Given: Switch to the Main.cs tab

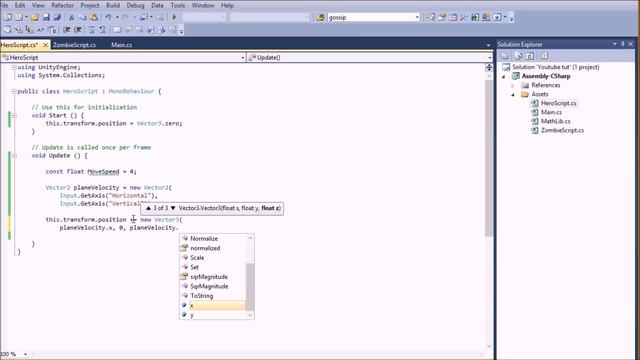Looking at the screenshot, I should 121,45.
